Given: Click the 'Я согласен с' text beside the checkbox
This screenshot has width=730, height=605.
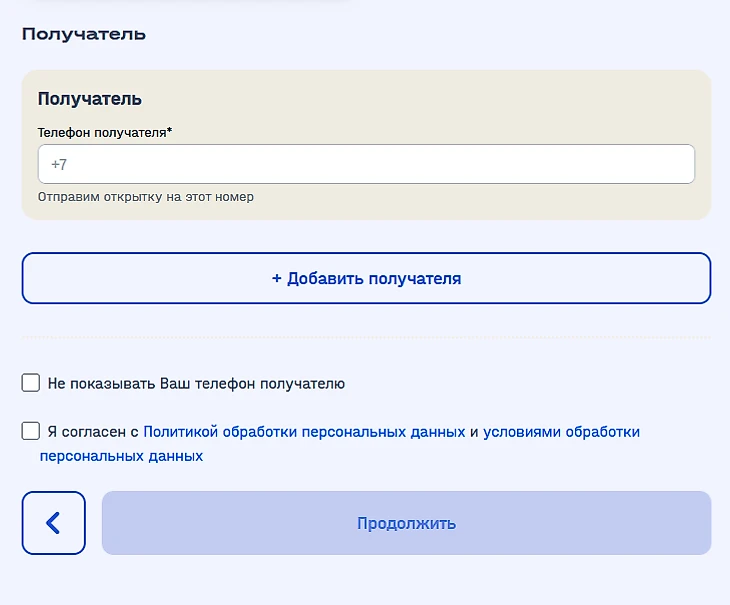Looking at the screenshot, I should (92, 432).
